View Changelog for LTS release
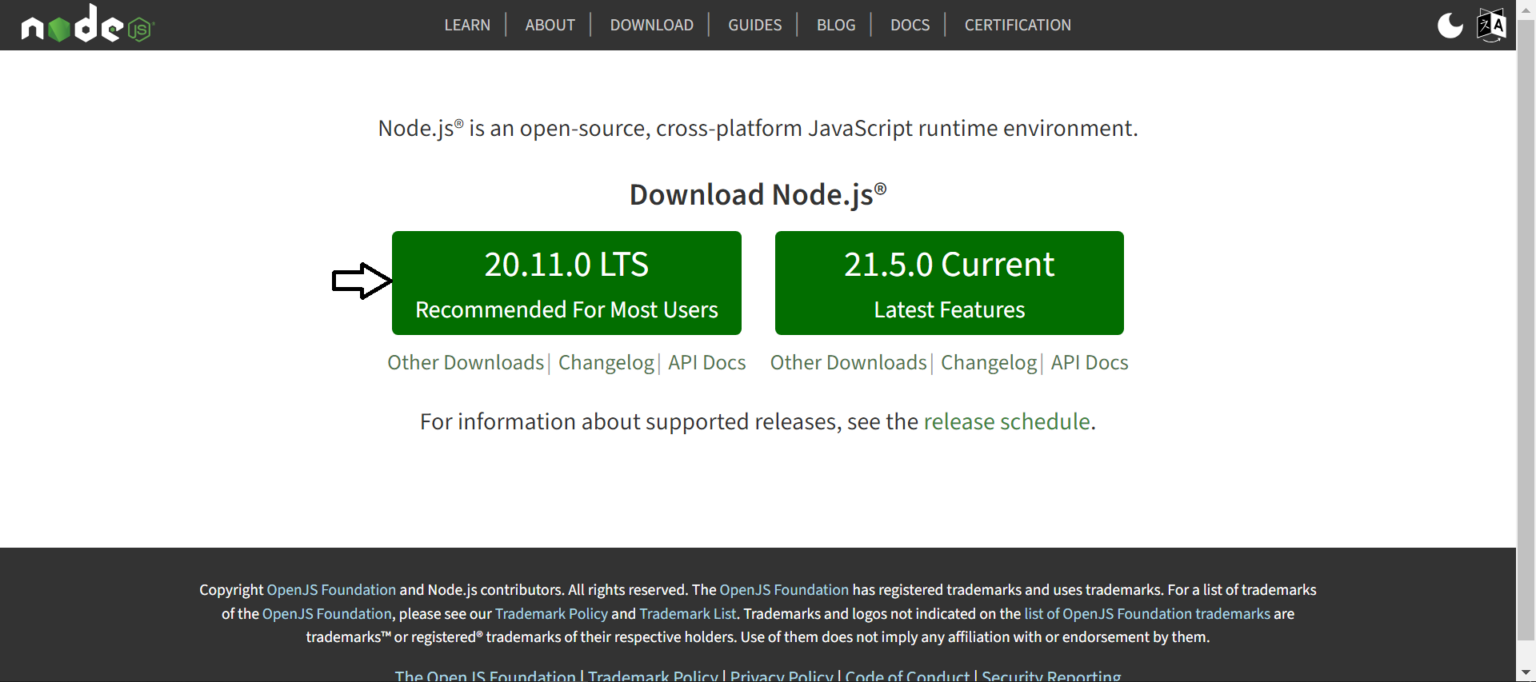The width and height of the screenshot is (1536, 682). click(606, 362)
